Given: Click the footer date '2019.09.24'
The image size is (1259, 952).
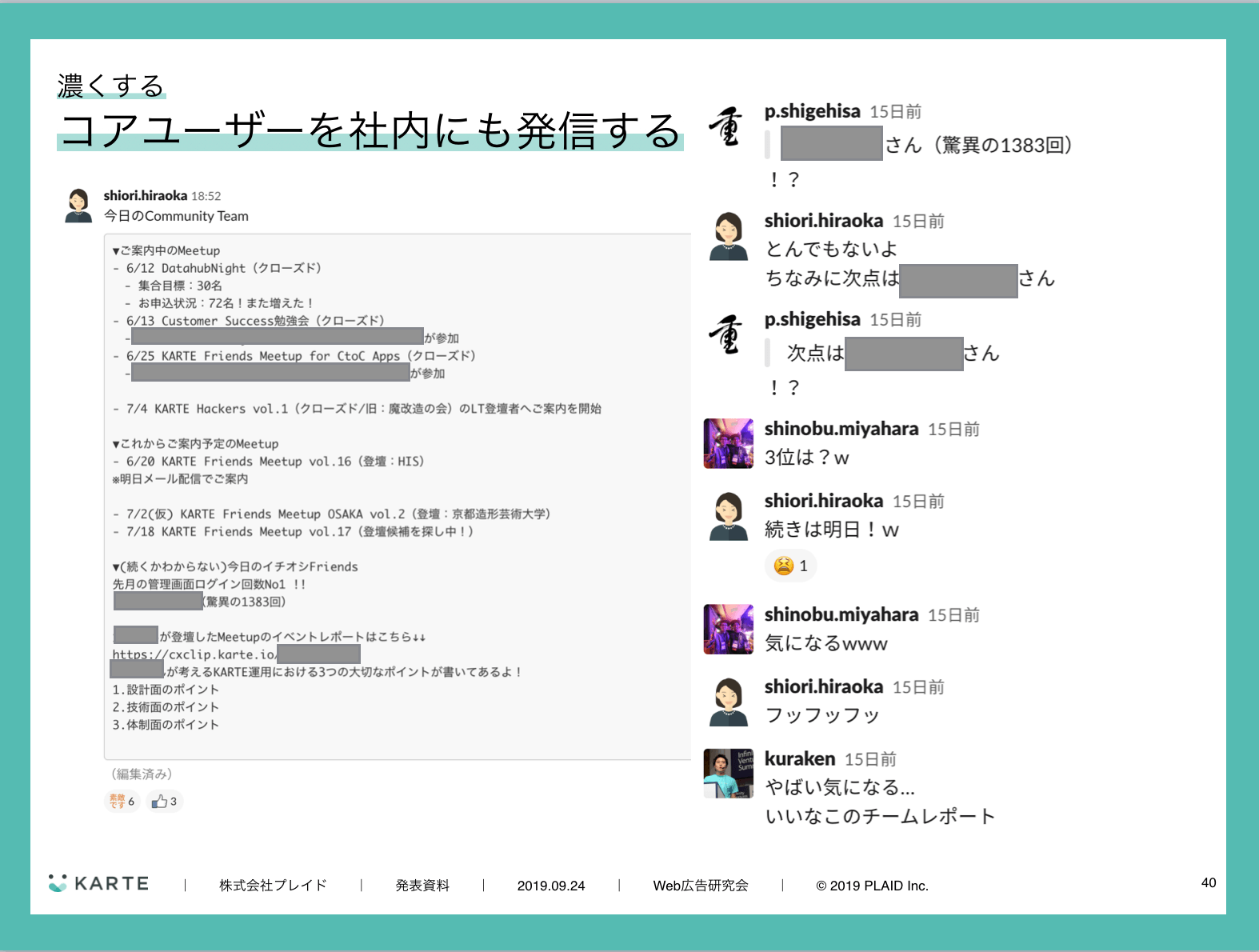Looking at the screenshot, I should (551, 886).
